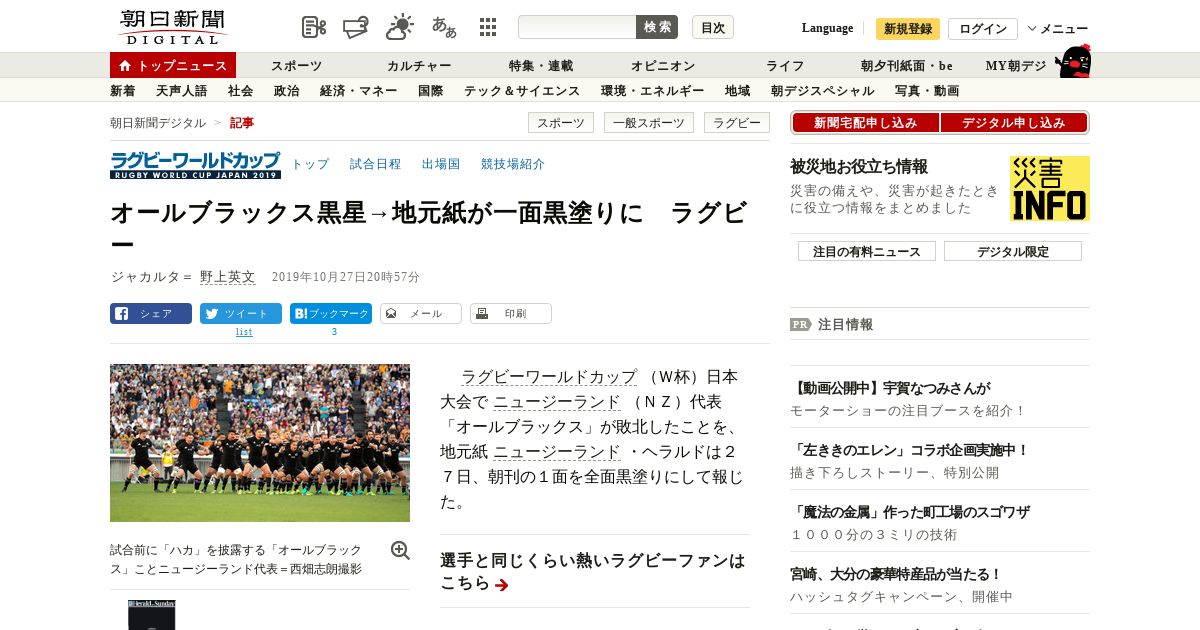The height and width of the screenshot is (630, 1200).
Task: Click the 一般スポーツ category tag
Action: 649,123
